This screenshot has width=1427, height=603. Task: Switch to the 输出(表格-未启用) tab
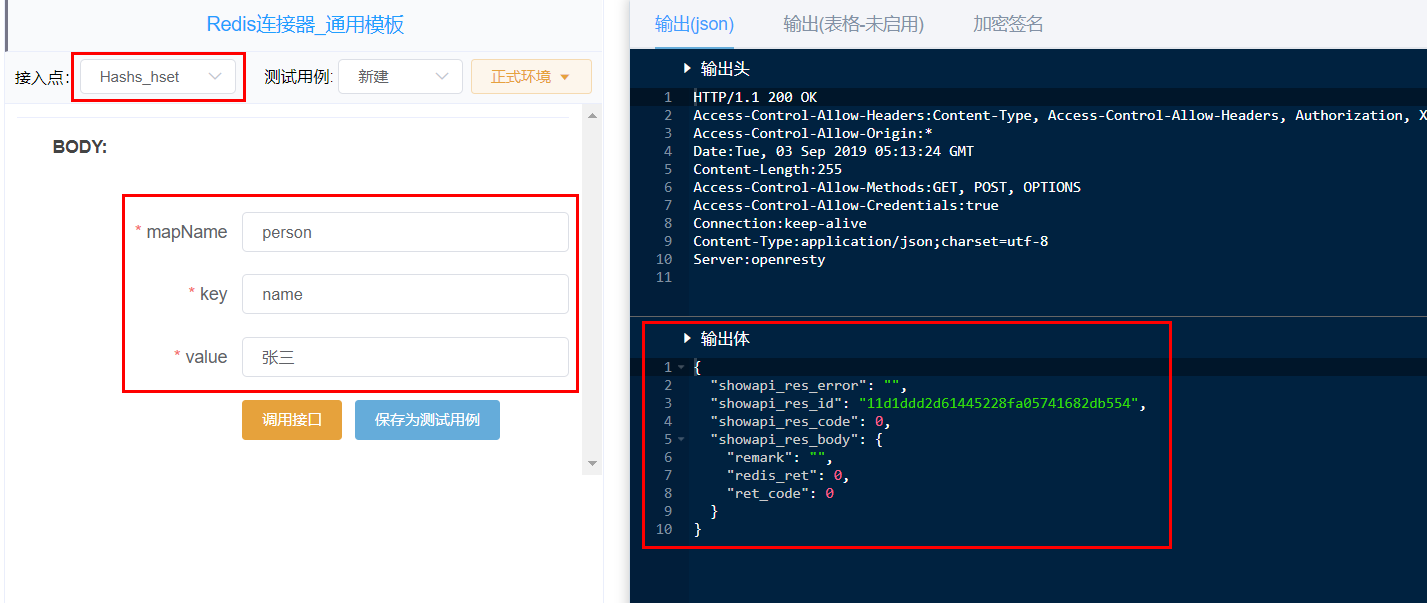tap(853, 24)
